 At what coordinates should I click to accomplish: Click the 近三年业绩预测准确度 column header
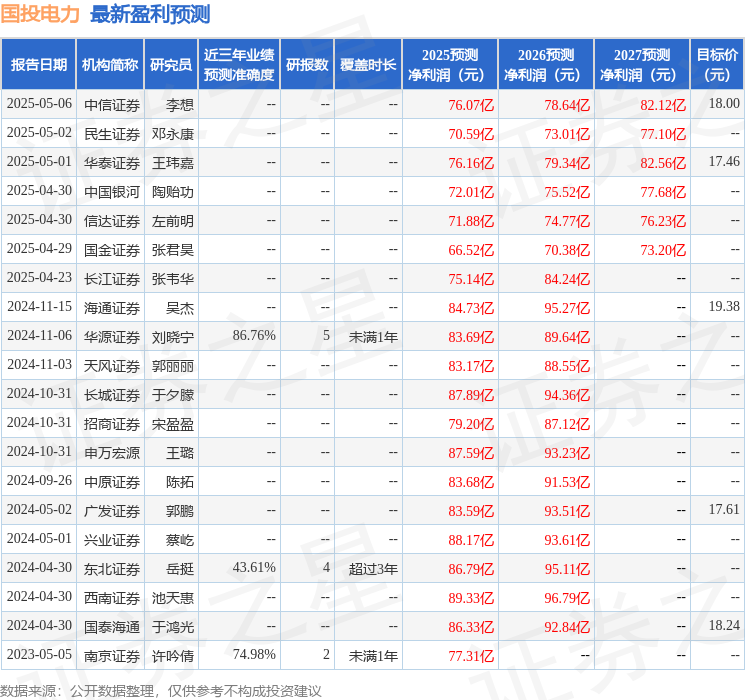239,65
